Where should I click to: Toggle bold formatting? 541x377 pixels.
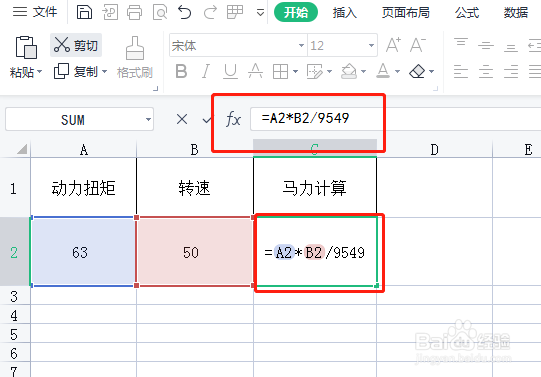tap(181, 71)
